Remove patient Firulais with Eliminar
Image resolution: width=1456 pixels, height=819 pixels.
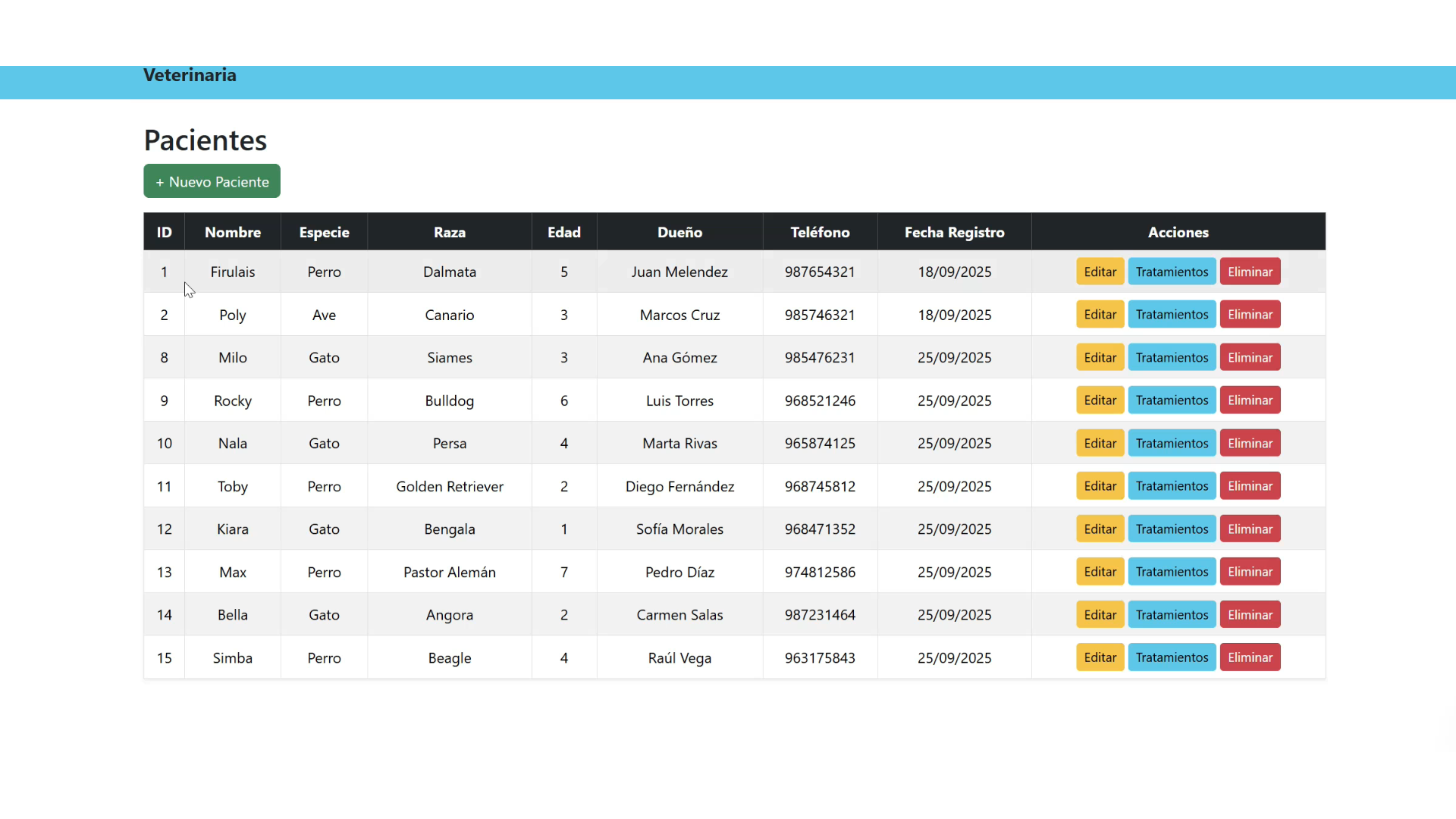(1250, 271)
